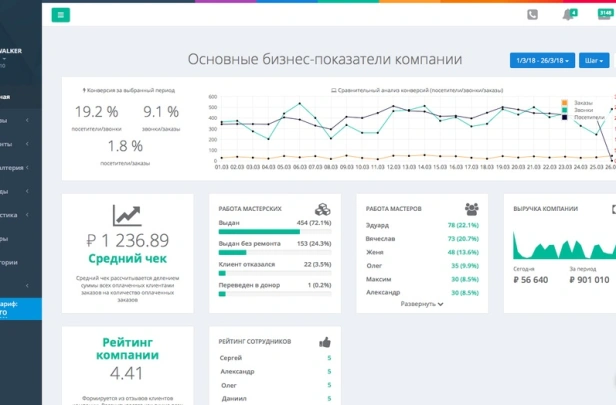Click the workshops cubes icon

point(323,209)
